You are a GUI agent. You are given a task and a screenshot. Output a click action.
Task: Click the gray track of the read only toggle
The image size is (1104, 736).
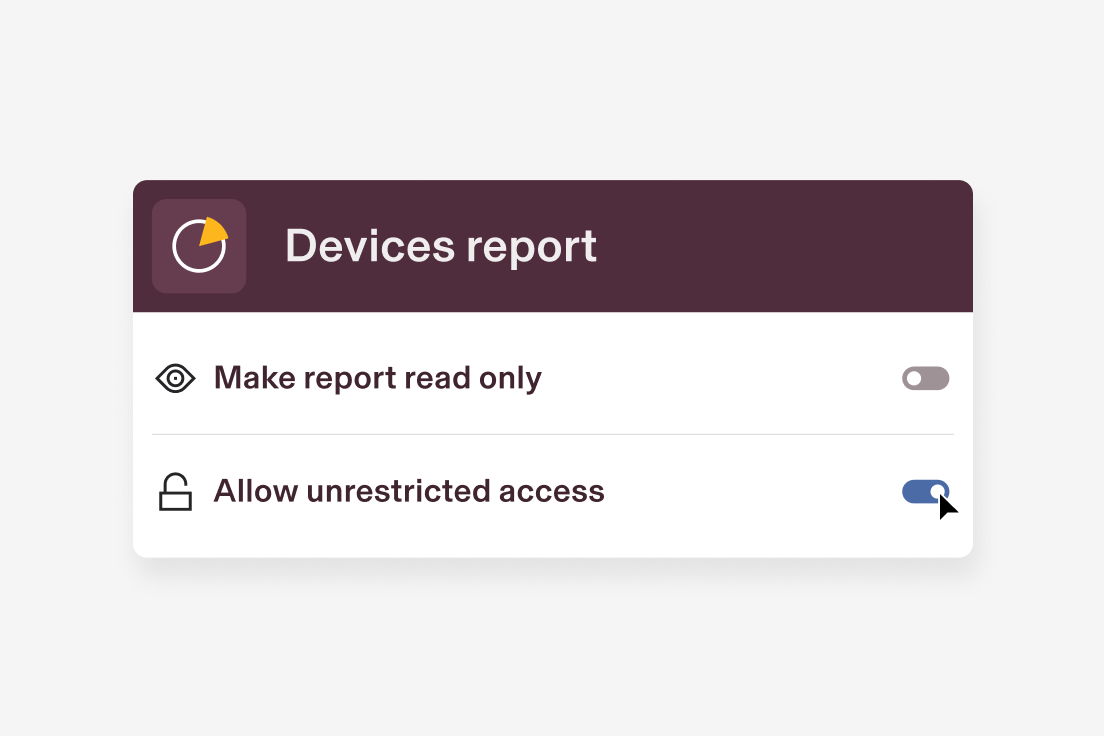[x=934, y=378]
